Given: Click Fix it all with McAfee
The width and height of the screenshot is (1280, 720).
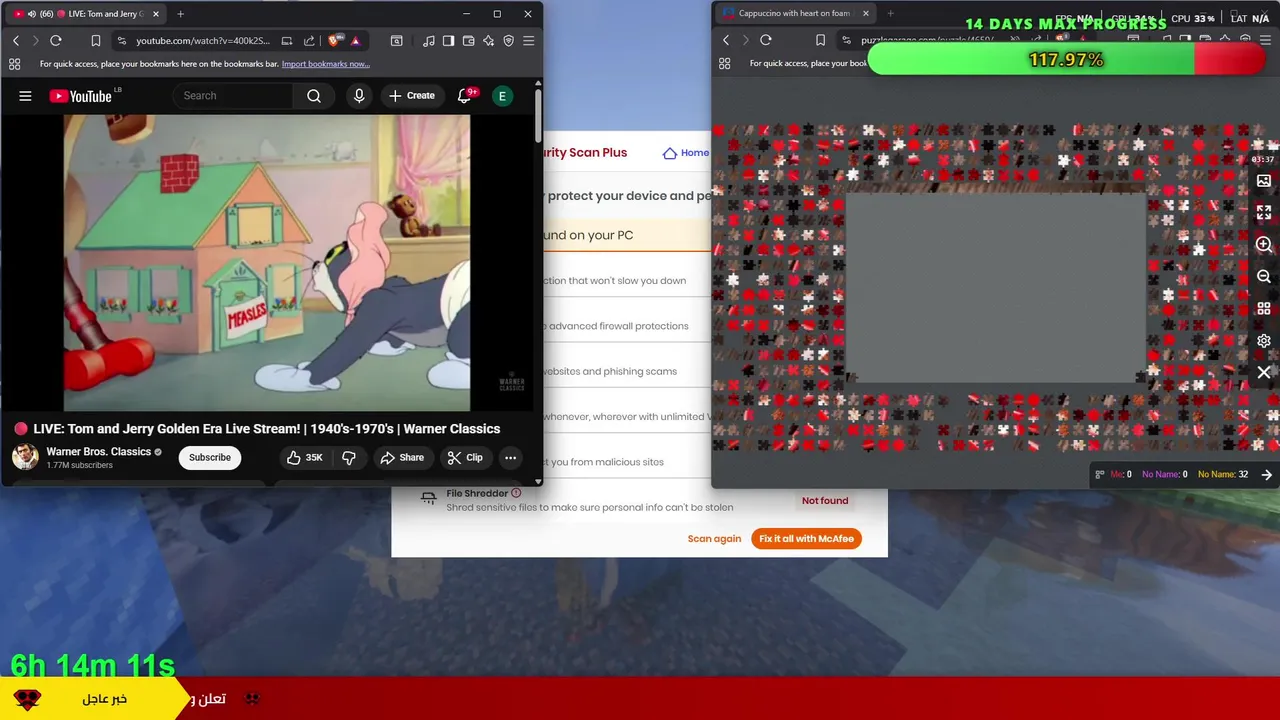Looking at the screenshot, I should pos(806,539).
